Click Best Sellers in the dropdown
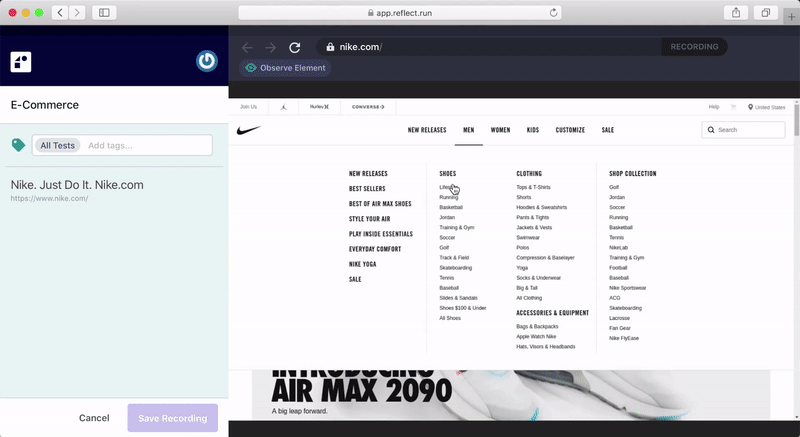Viewport: 800px width, 437px height. pyautogui.click(x=367, y=189)
